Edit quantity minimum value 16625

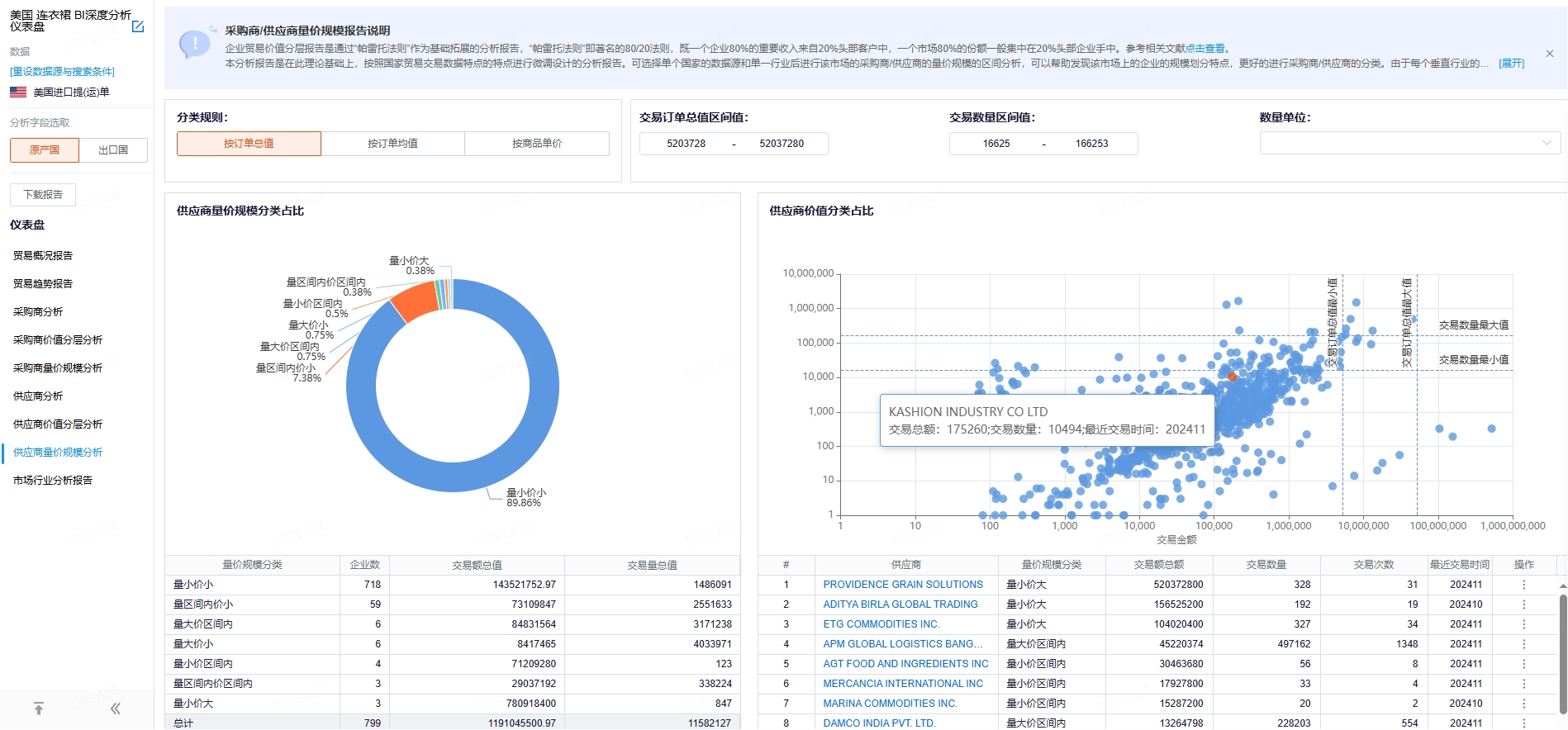[x=996, y=144]
